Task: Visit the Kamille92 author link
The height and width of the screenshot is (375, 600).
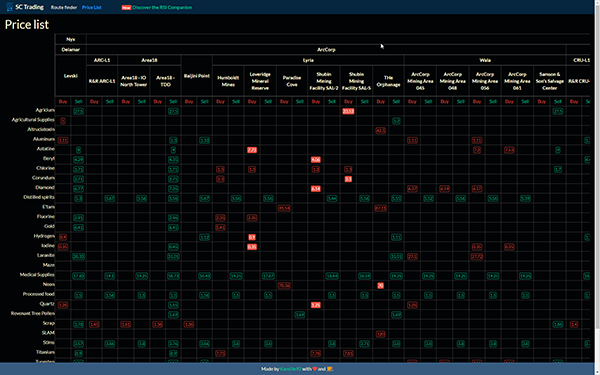Action: point(291,369)
